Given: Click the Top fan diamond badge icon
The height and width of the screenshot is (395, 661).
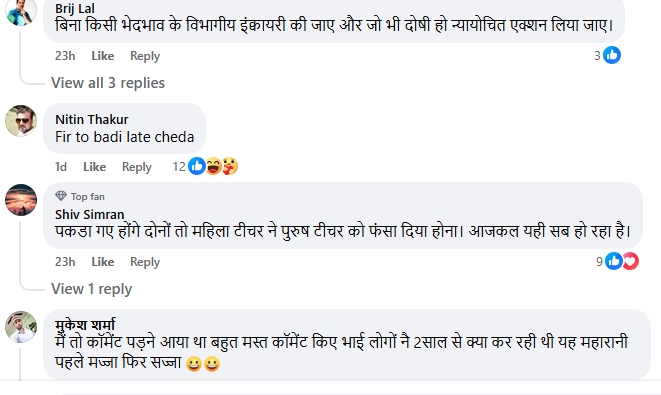Looking at the screenshot, I should tap(61, 196).
